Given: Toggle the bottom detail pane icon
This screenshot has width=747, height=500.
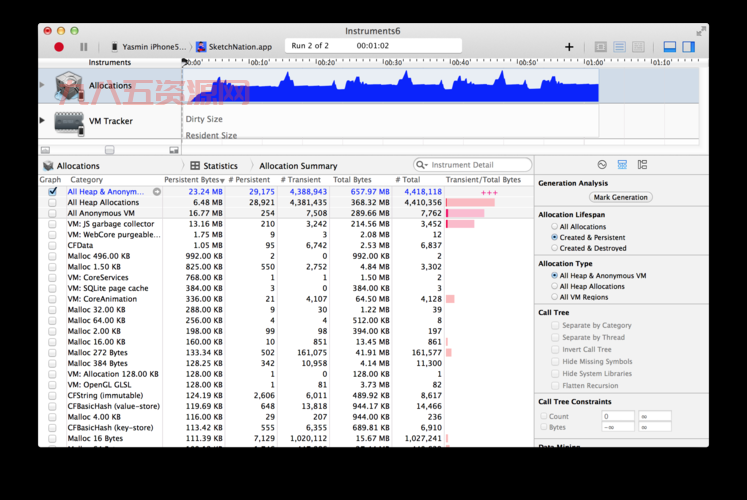Looking at the screenshot, I should 669,47.
